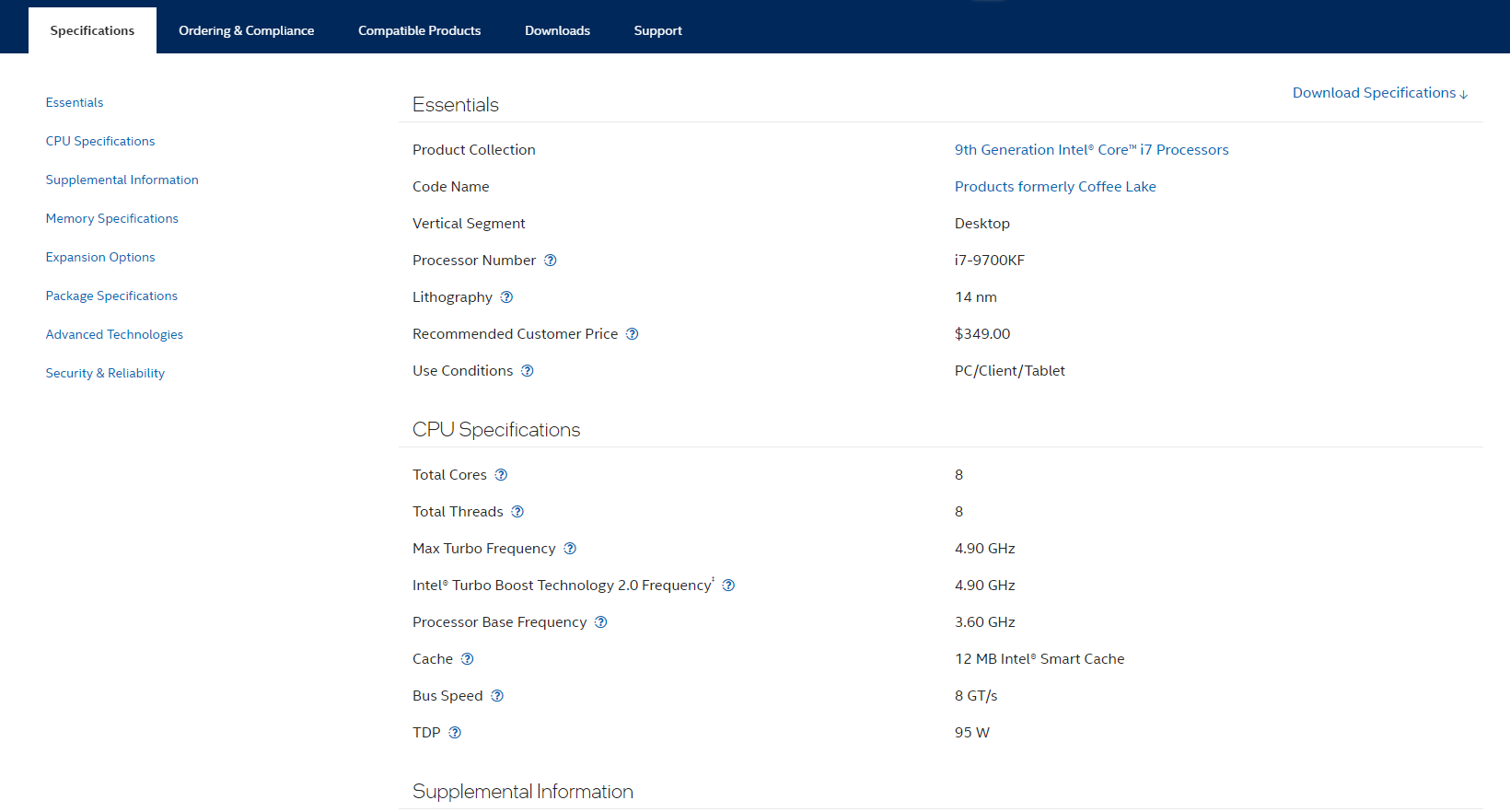Screen dimensions: 1510x812
Task: Open help icon beside Lithography
Action: tap(506, 297)
